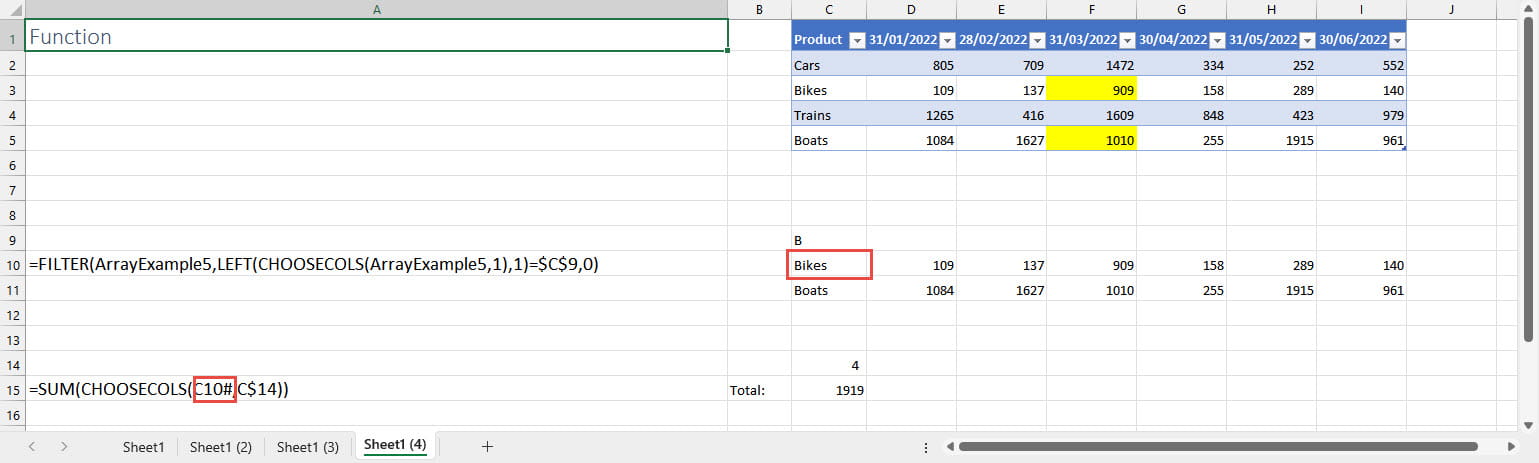Open the Product column filter dropdown
Screen dimensions: 1539x463
[x=856, y=40]
